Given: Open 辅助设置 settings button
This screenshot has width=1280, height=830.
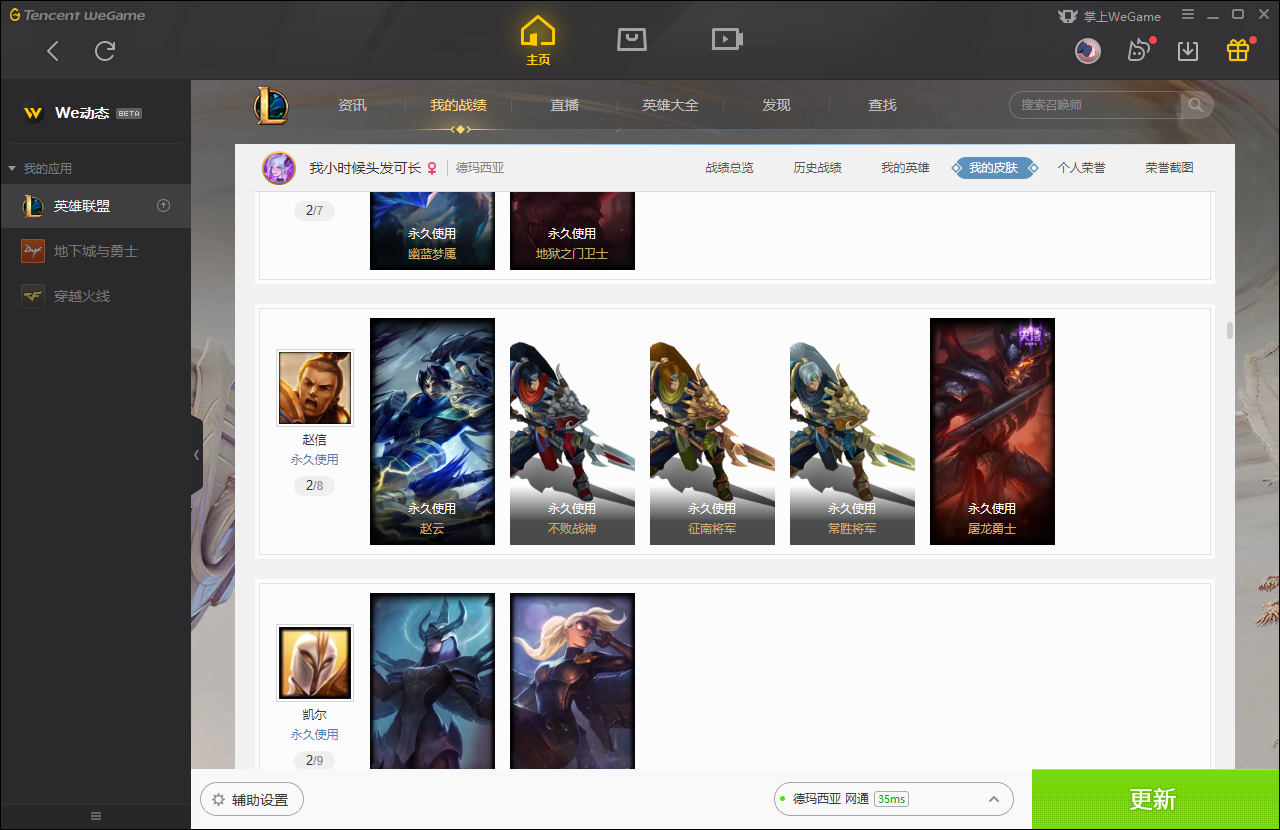Looking at the screenshot, I should point(251,799).
